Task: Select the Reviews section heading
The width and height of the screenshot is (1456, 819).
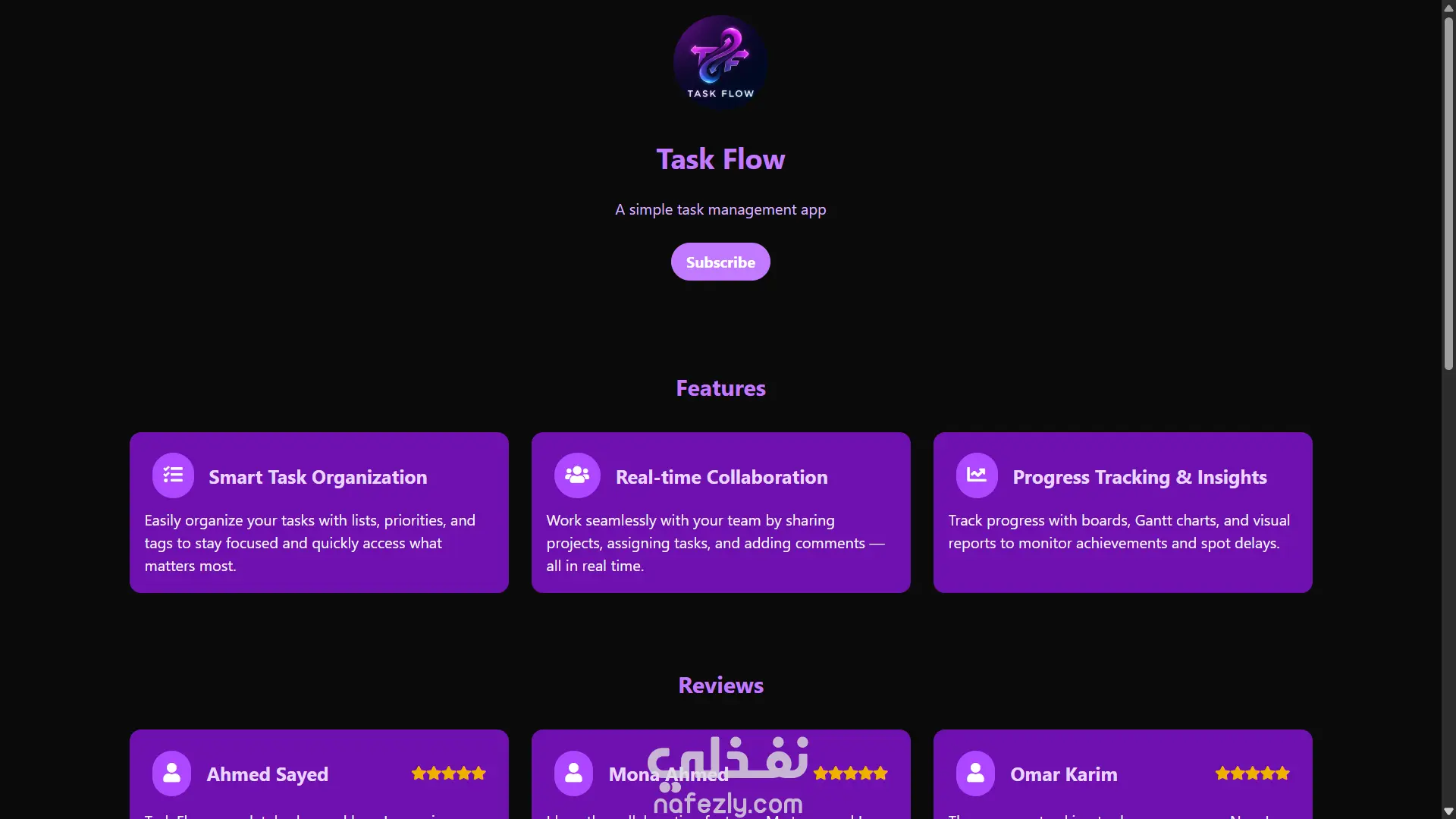Action: coord(720,686)
